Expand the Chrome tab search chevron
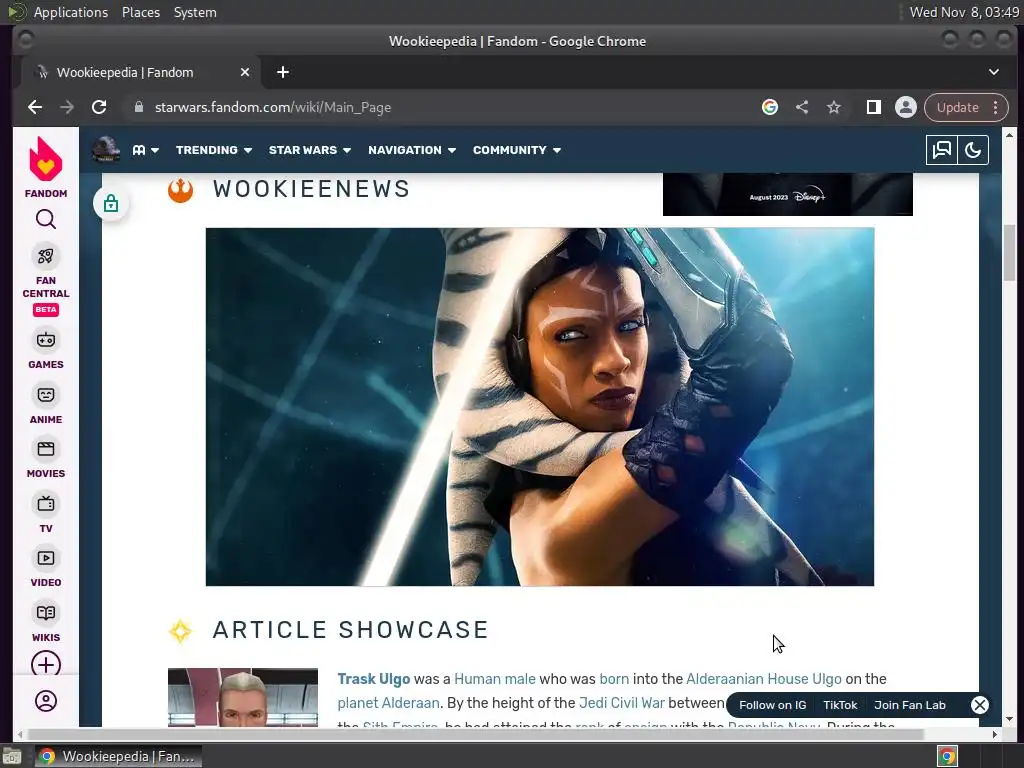Screen dimensions: 1024x768 [993, 72]
